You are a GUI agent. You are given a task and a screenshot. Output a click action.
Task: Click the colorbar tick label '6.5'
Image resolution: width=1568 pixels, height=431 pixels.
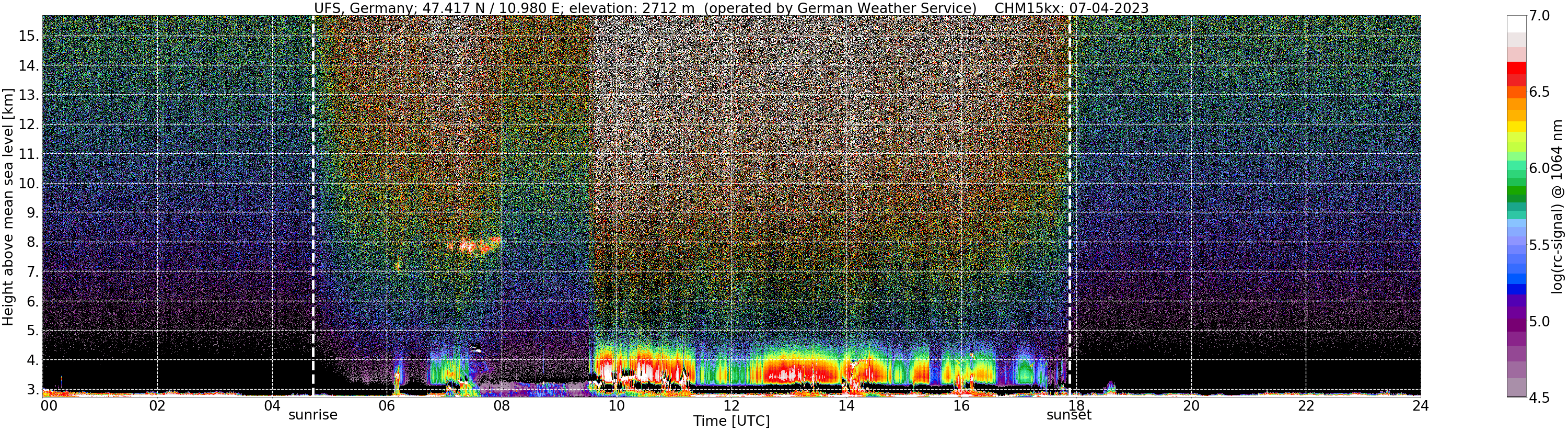coord(1539,92)
